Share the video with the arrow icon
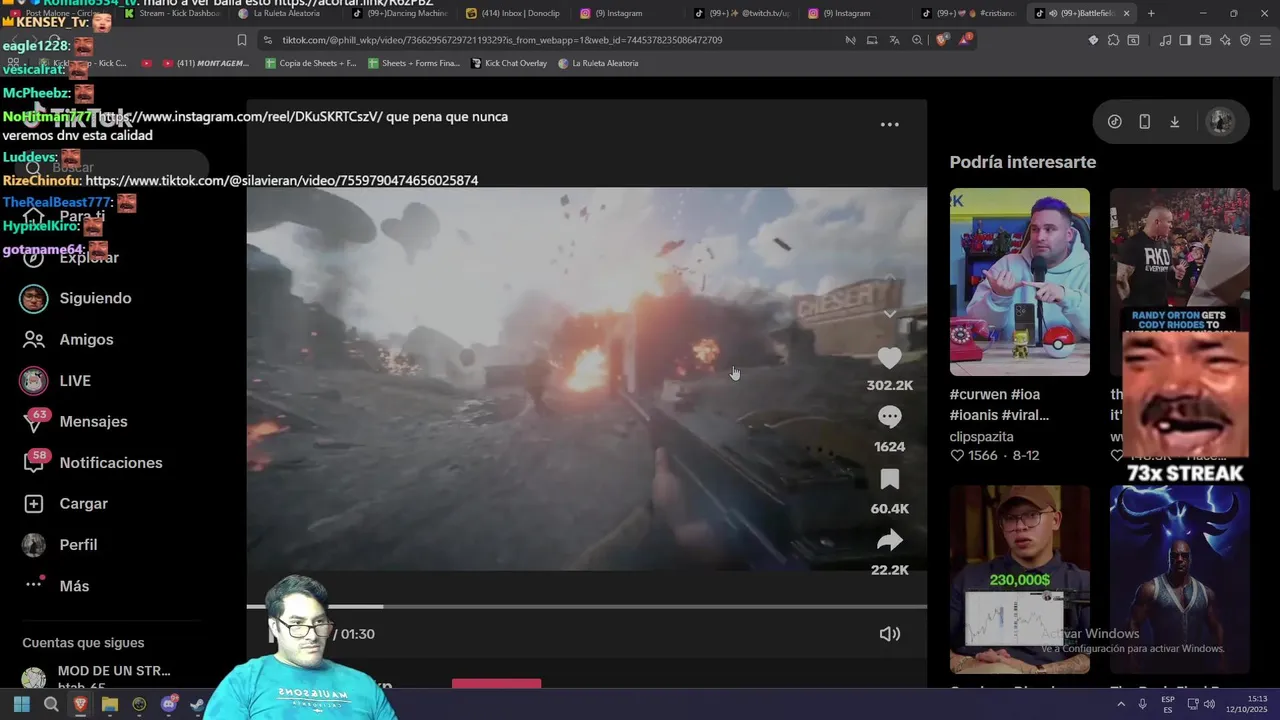Image resolution: width=1280 pixels, height=720 pixels. 889,541
